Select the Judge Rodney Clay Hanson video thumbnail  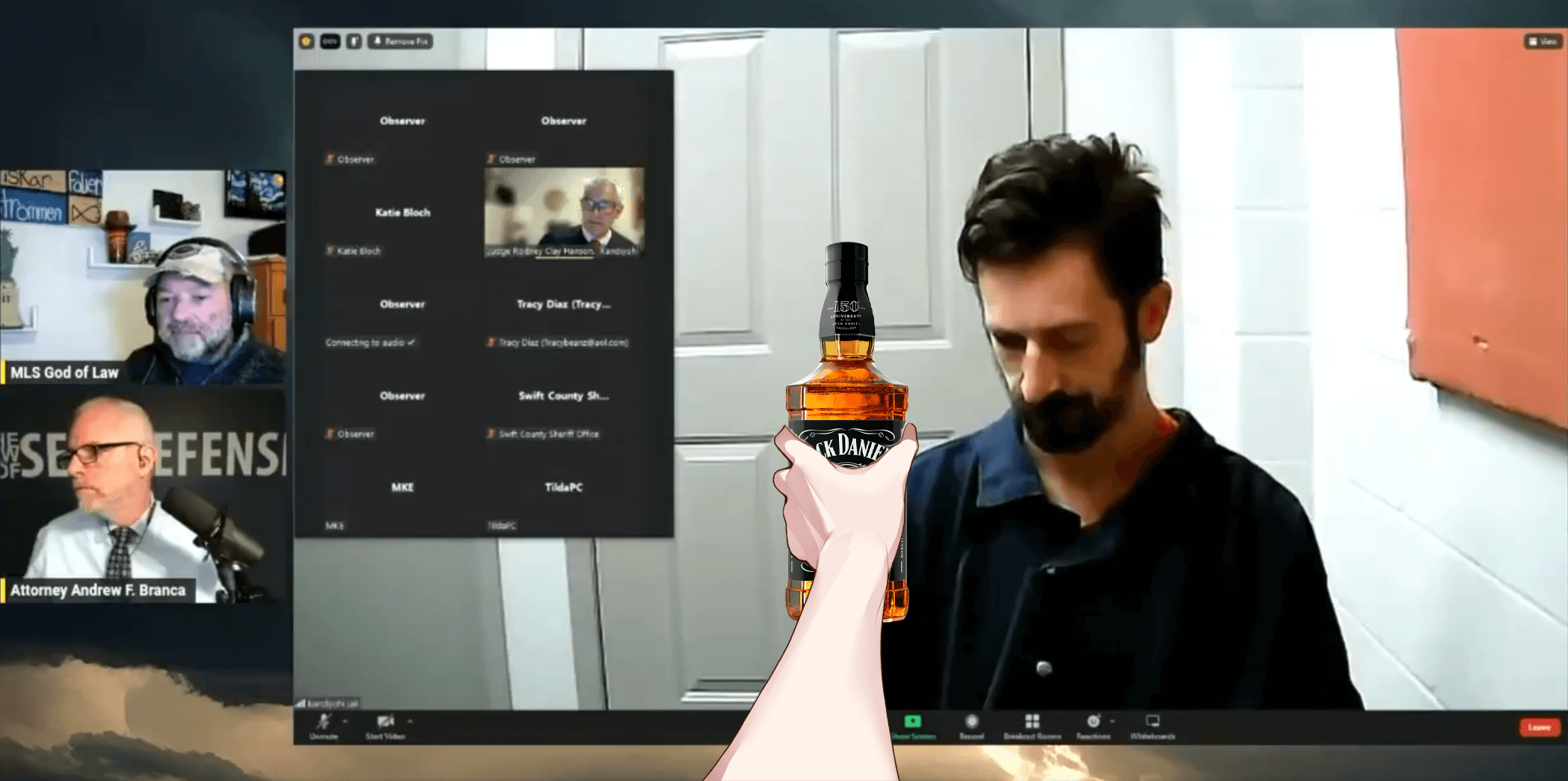pyautogui.click(x=564, y=212)
